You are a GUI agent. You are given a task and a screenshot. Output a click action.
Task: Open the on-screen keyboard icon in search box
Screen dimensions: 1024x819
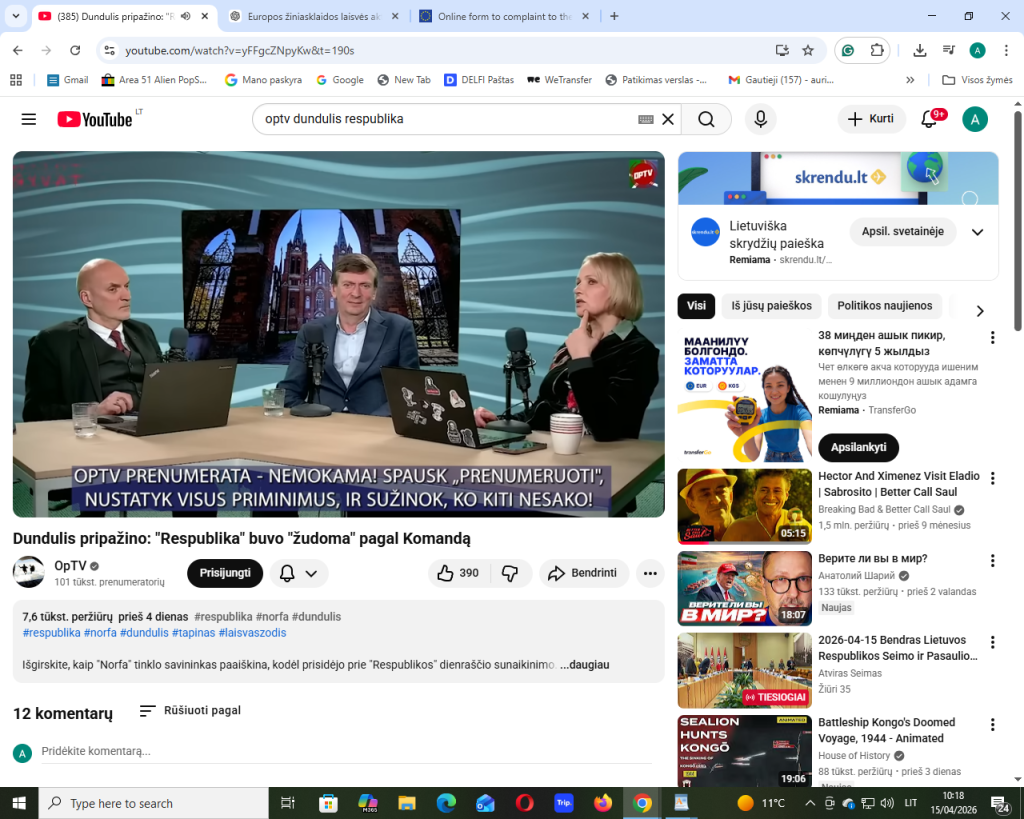(646, 119)
